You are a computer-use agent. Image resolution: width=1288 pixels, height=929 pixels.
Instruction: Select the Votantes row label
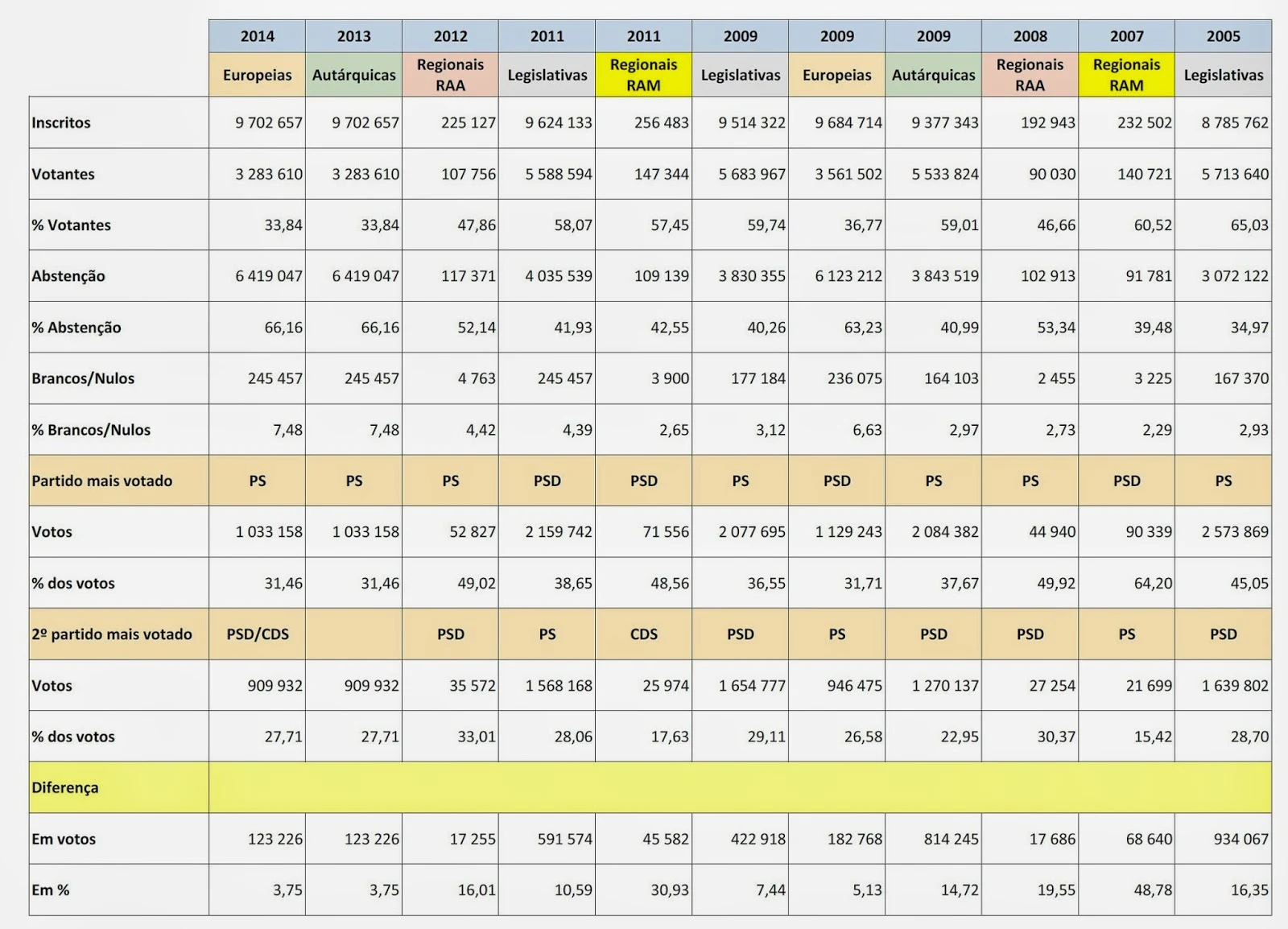63,174
